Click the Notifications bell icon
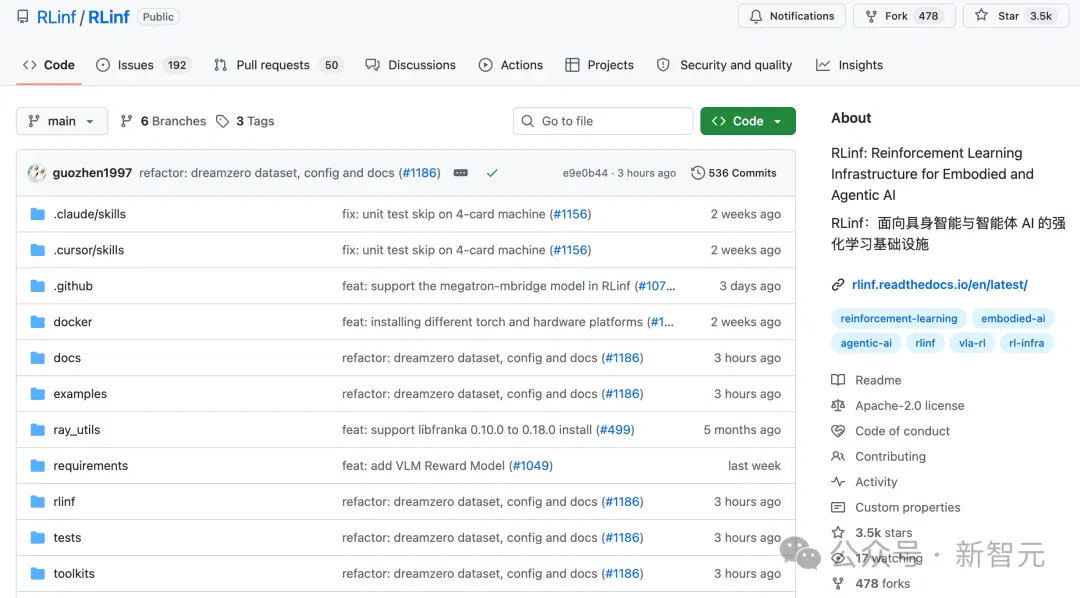 [756, 16]
